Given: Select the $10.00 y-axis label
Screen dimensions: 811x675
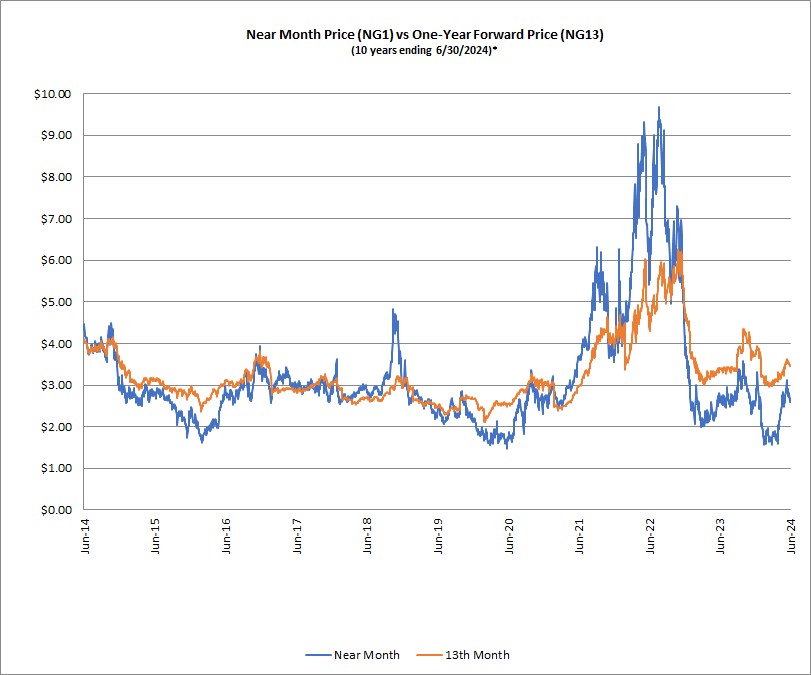Looking at the screenshot, I should [53, 94].
